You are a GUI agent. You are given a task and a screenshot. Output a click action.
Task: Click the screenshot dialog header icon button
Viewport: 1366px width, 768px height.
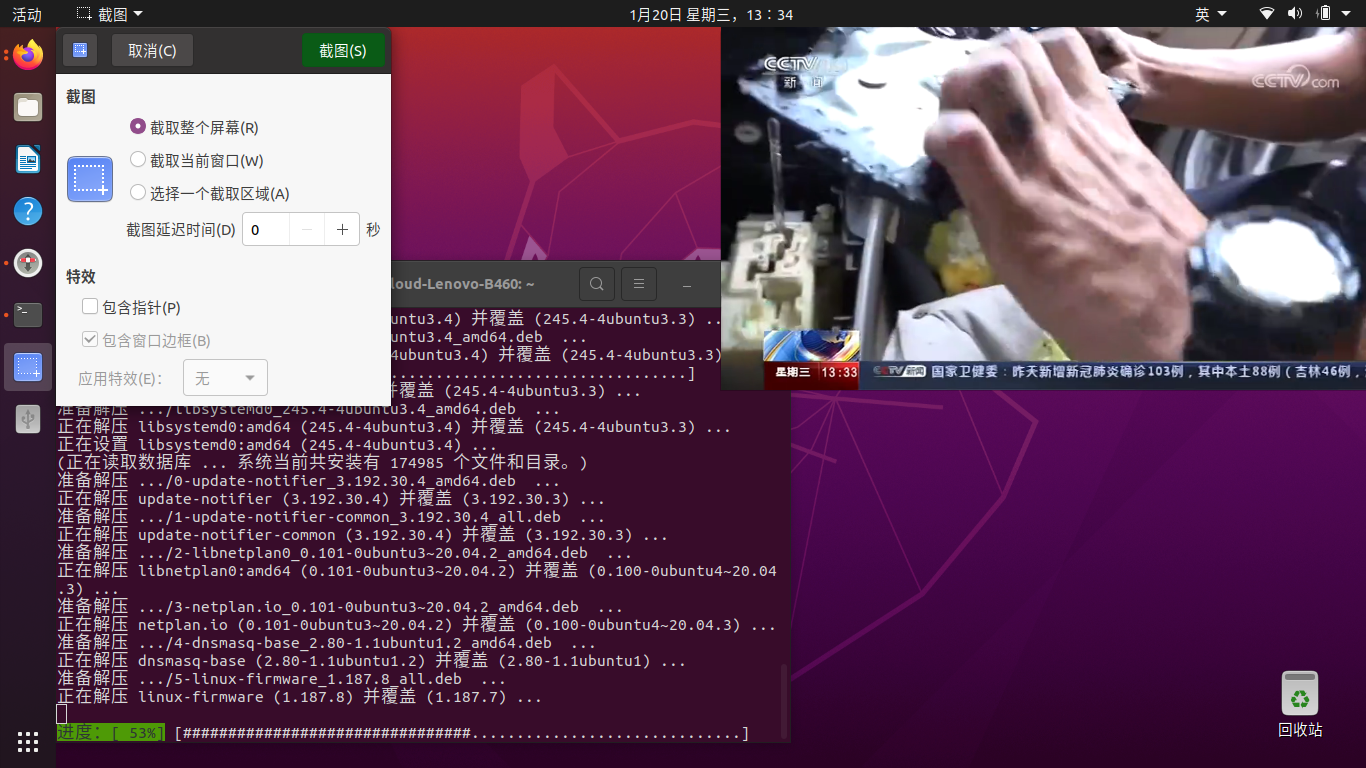pyautogui.click(x=80, y=50)
